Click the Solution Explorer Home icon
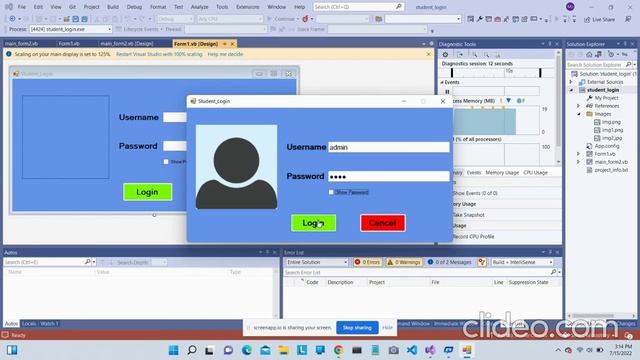640x360 pixels. click(x=589, y=54)
